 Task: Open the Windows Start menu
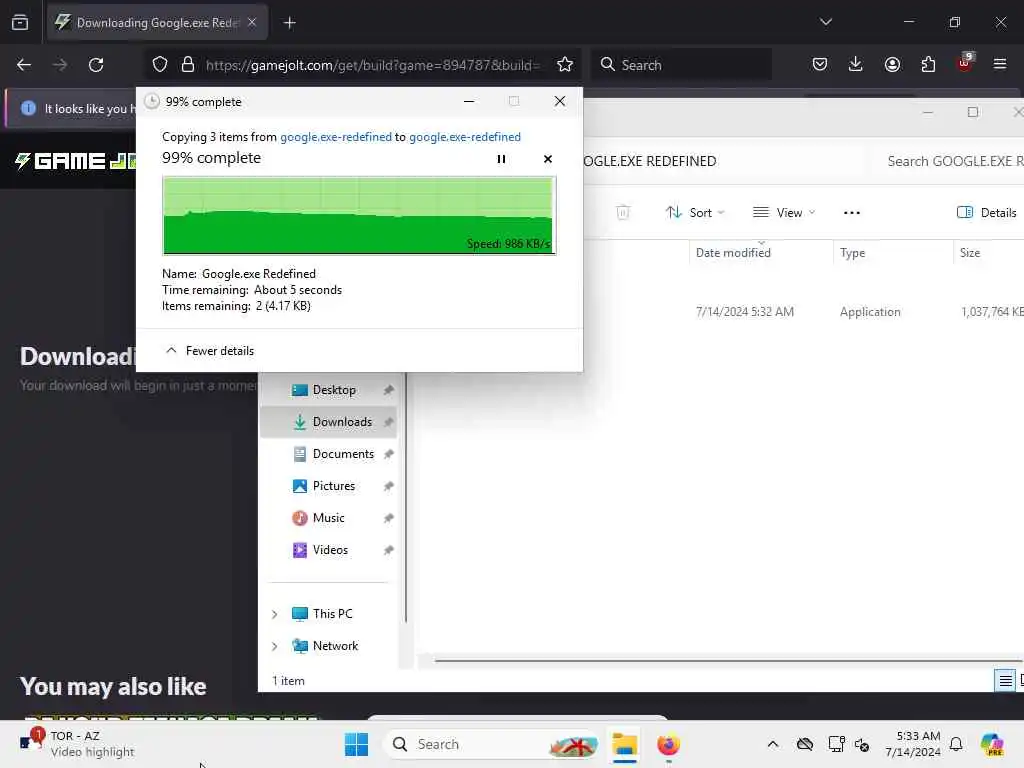[x=357, y=744]
